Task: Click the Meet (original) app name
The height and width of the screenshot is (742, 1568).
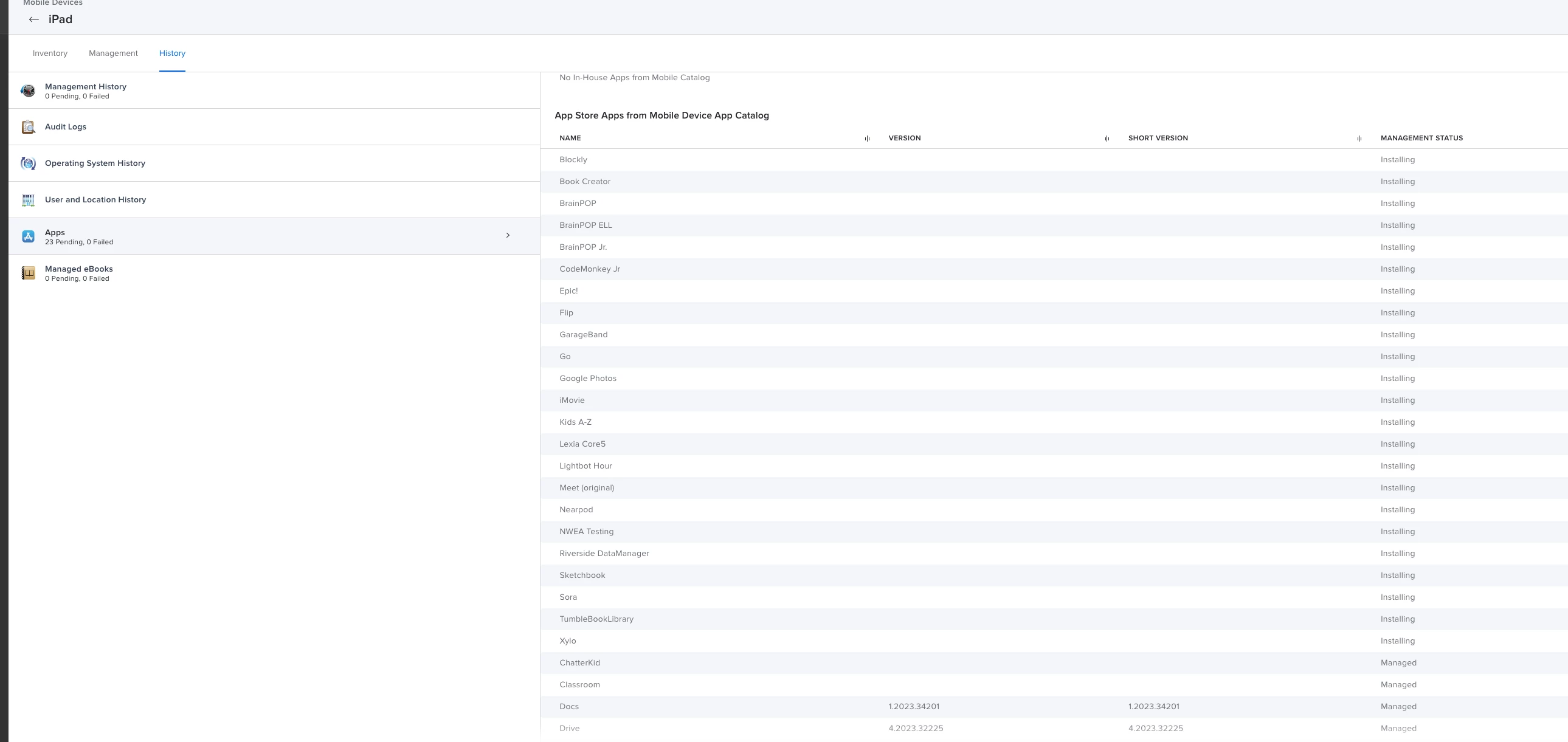Action: click(587, 489)
